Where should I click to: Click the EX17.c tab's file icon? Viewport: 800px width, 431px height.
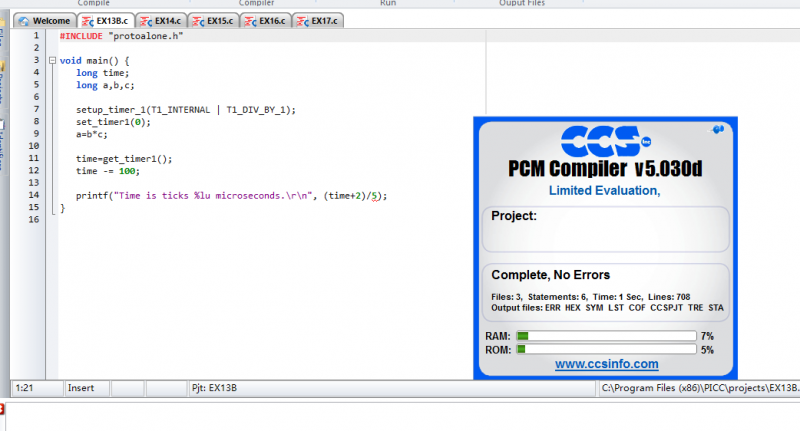pos(303,21)
